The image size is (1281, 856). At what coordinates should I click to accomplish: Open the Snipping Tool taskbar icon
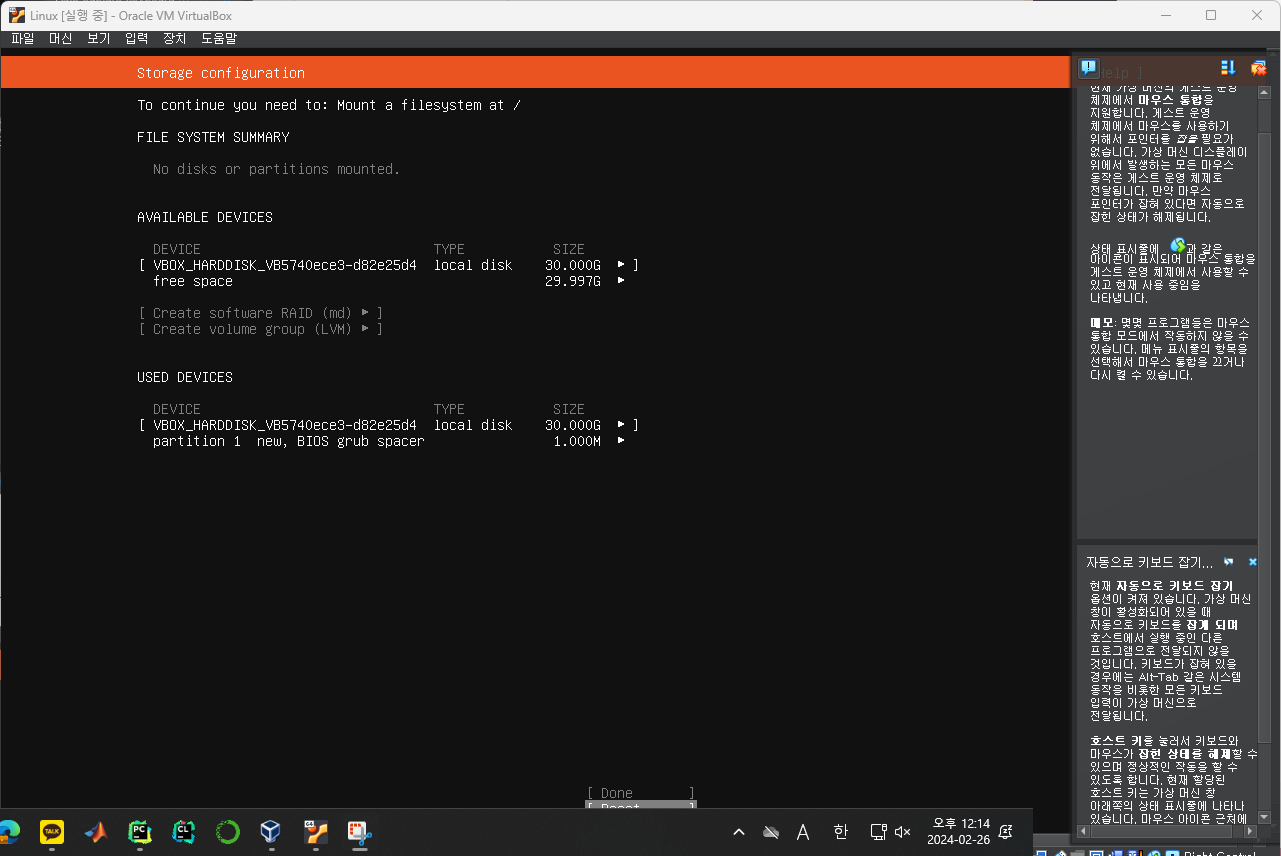[x=359, y=831]
